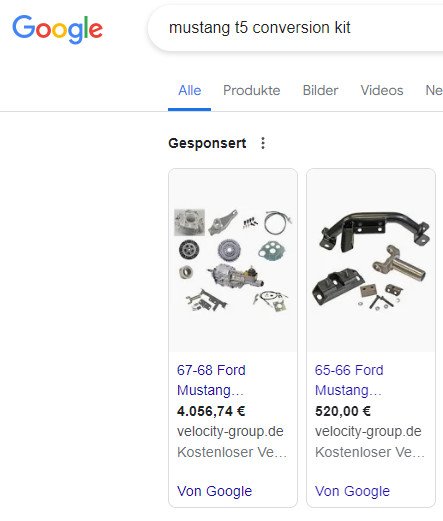This screenshot has height=521, width=443.
Task: Open the three-dot menu beside Gesponsert
Action: pyautogui.click(x=263, y=143)
